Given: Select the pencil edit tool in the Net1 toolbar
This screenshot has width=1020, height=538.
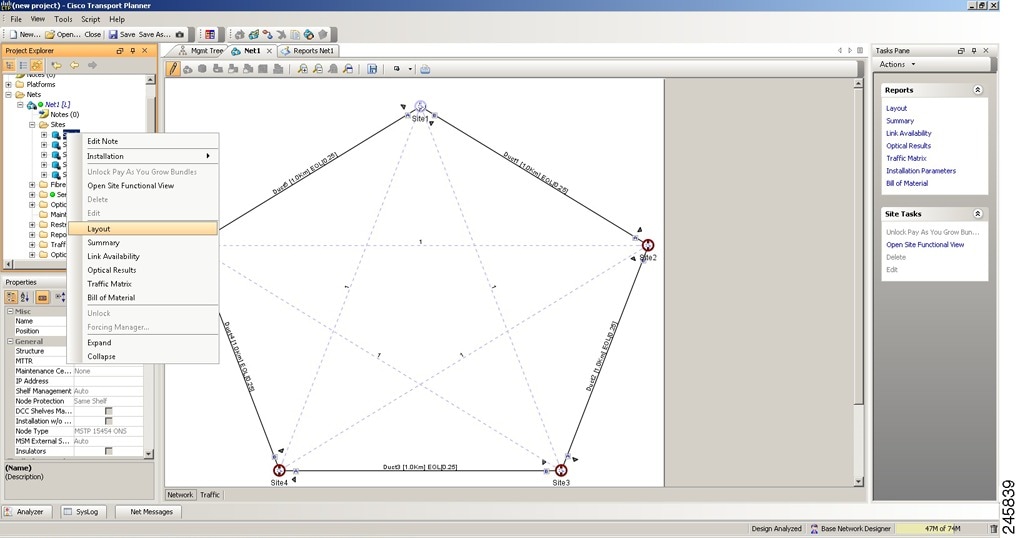Looking at the screenshot, I should click(x=173, y=68).
